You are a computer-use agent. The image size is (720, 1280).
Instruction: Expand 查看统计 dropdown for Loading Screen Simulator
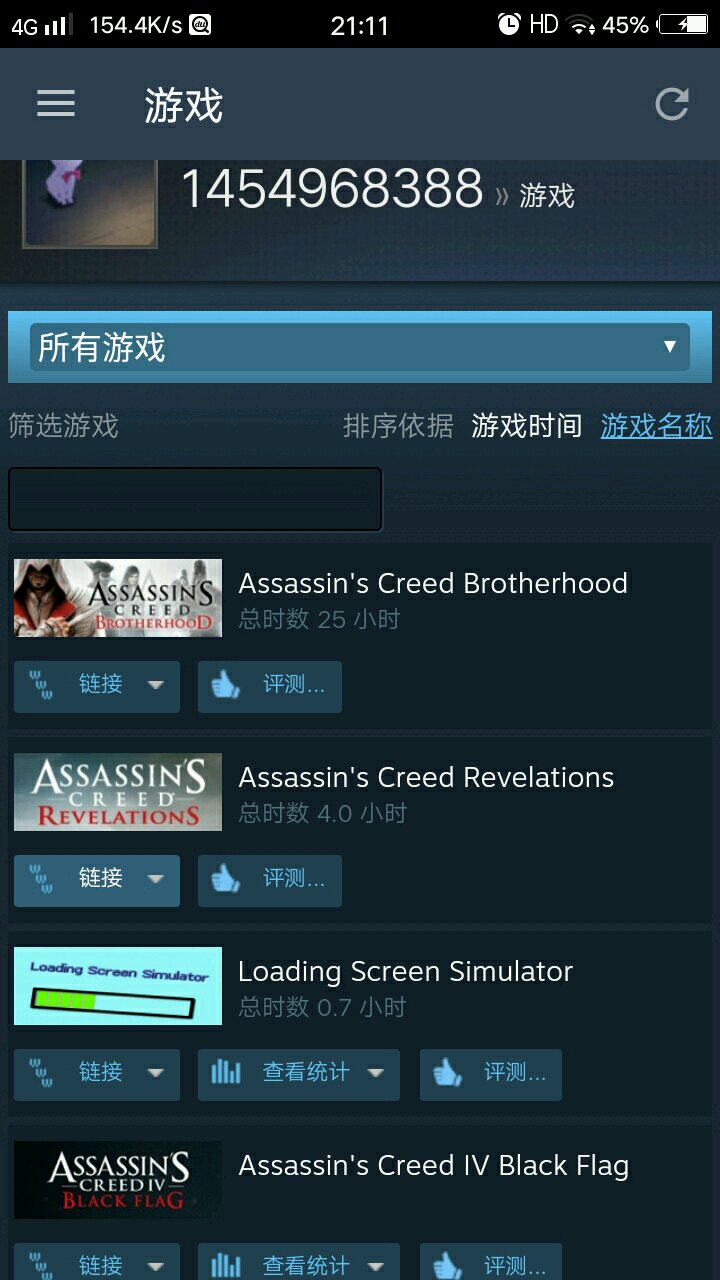299,1074
